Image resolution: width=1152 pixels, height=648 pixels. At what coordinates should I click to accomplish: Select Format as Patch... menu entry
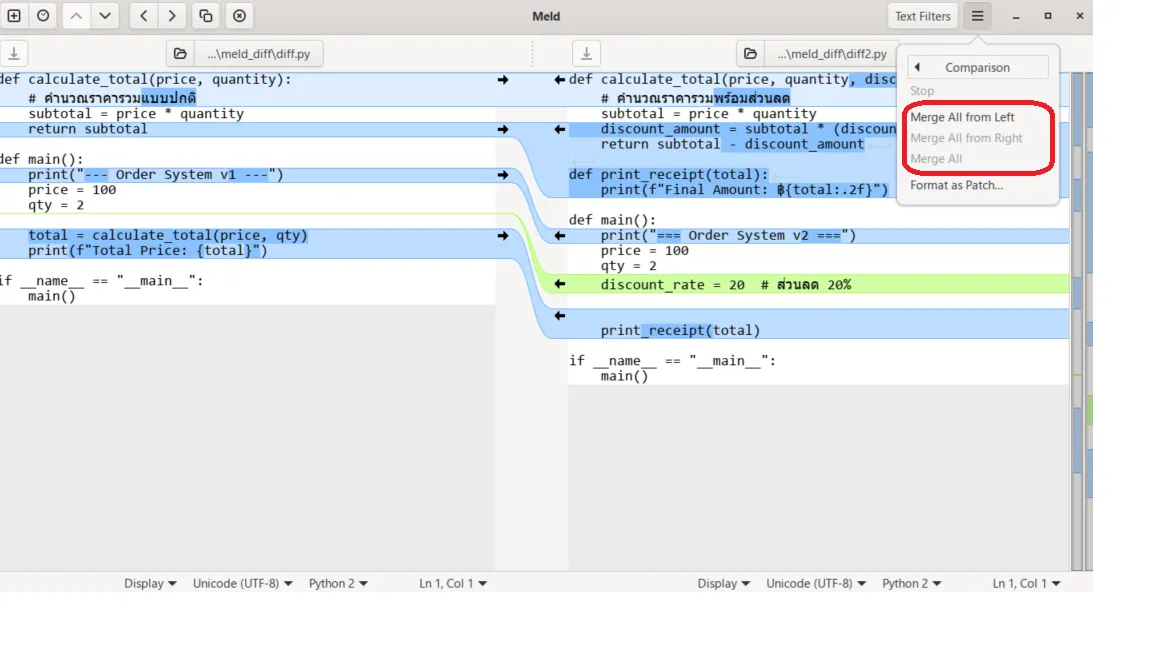pos(956,185)
